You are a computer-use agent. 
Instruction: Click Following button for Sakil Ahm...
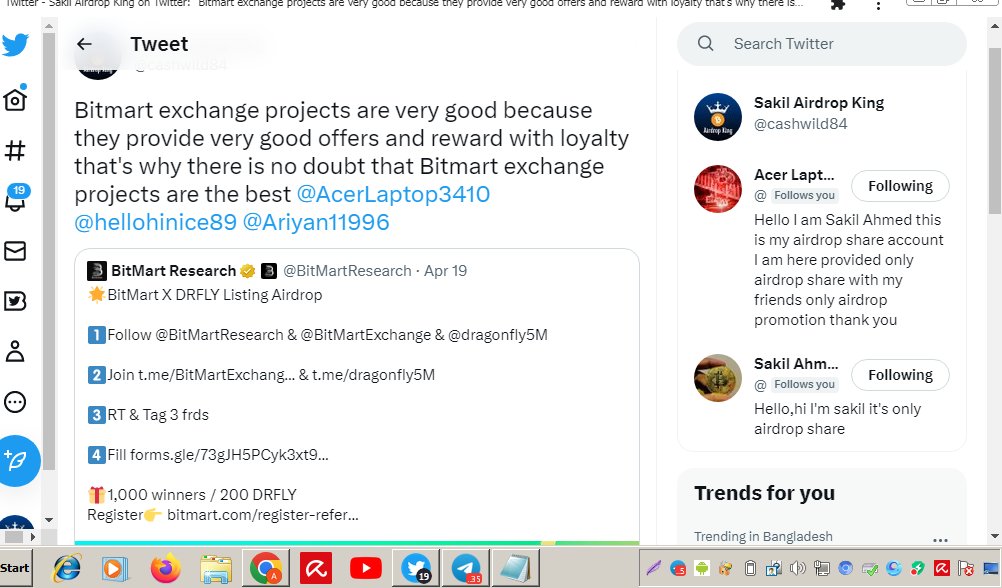[x=900, y=375]
